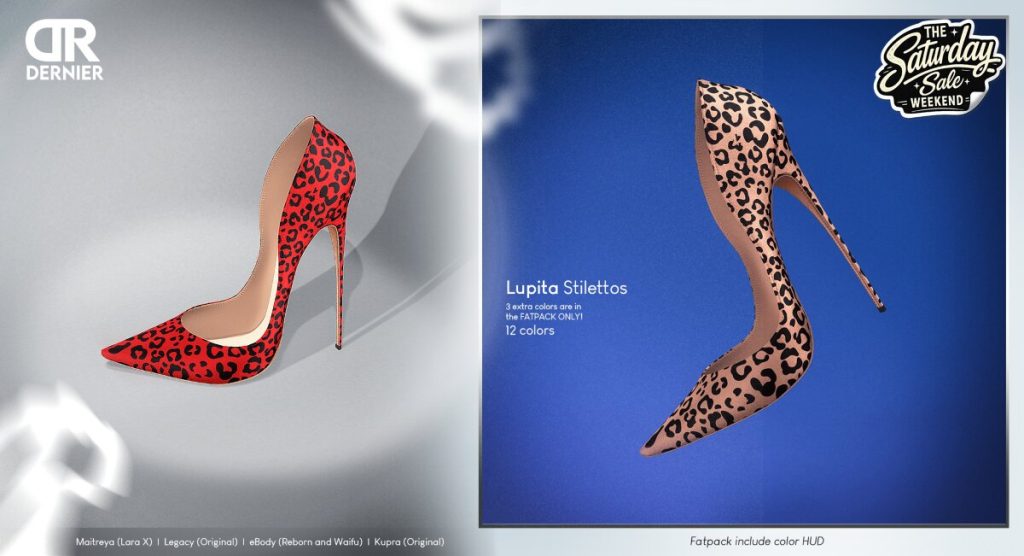This screenshot has height=556, width=1024.
Task: Choose eBody (Reborn and Waifu) label
Action: point(306,542)
